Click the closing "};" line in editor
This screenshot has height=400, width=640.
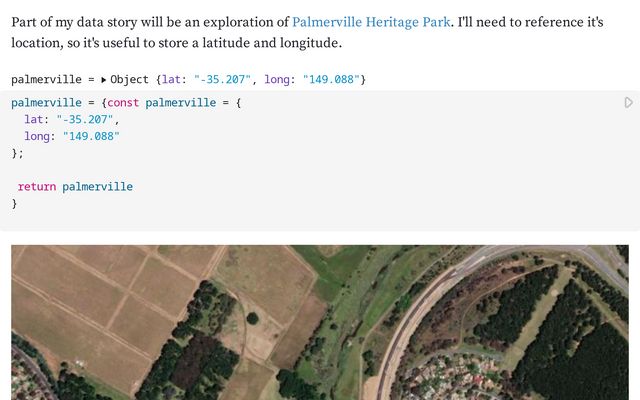click(x=17, y=153)
